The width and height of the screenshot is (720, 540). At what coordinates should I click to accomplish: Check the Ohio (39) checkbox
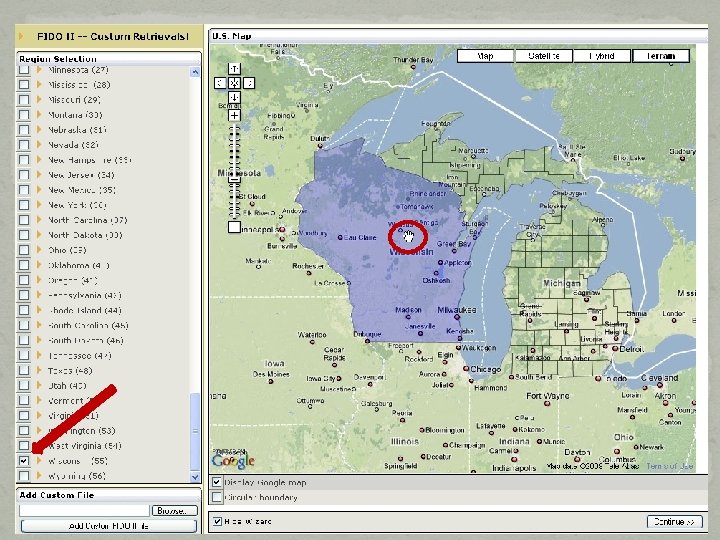pos(24,250)
